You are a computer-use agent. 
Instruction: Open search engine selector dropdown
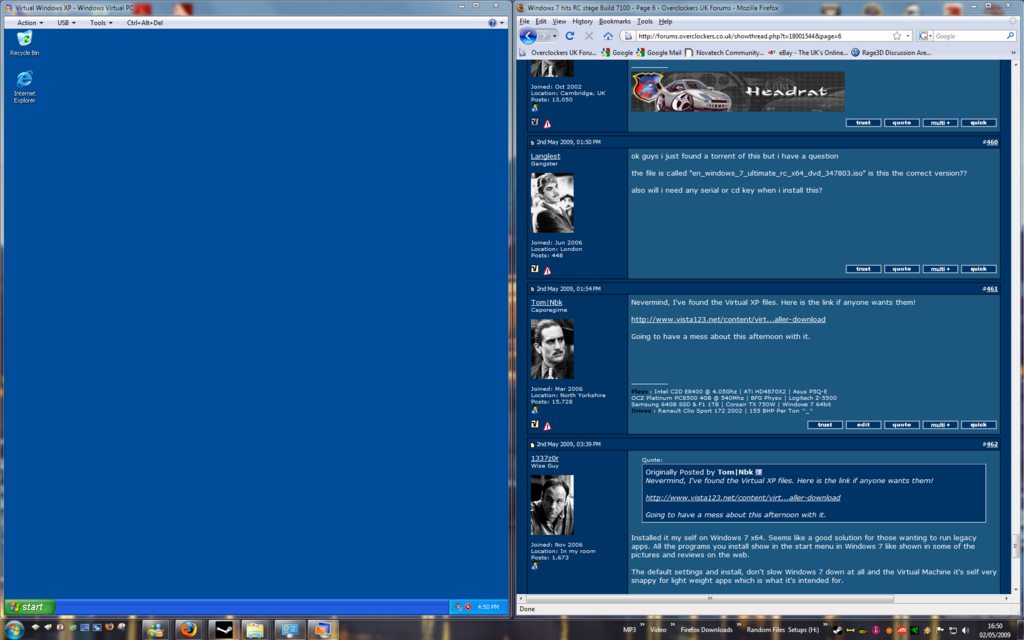tap(924, 36)
